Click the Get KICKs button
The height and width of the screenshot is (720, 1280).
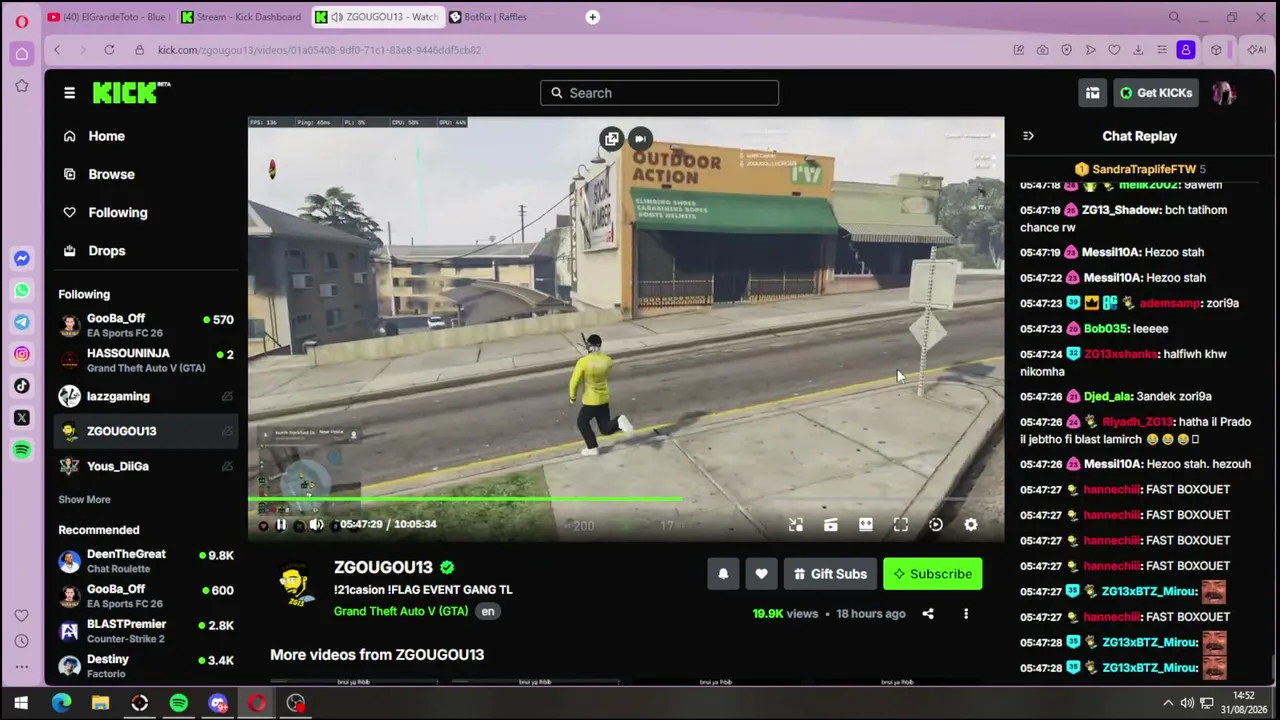(1156, 93)
